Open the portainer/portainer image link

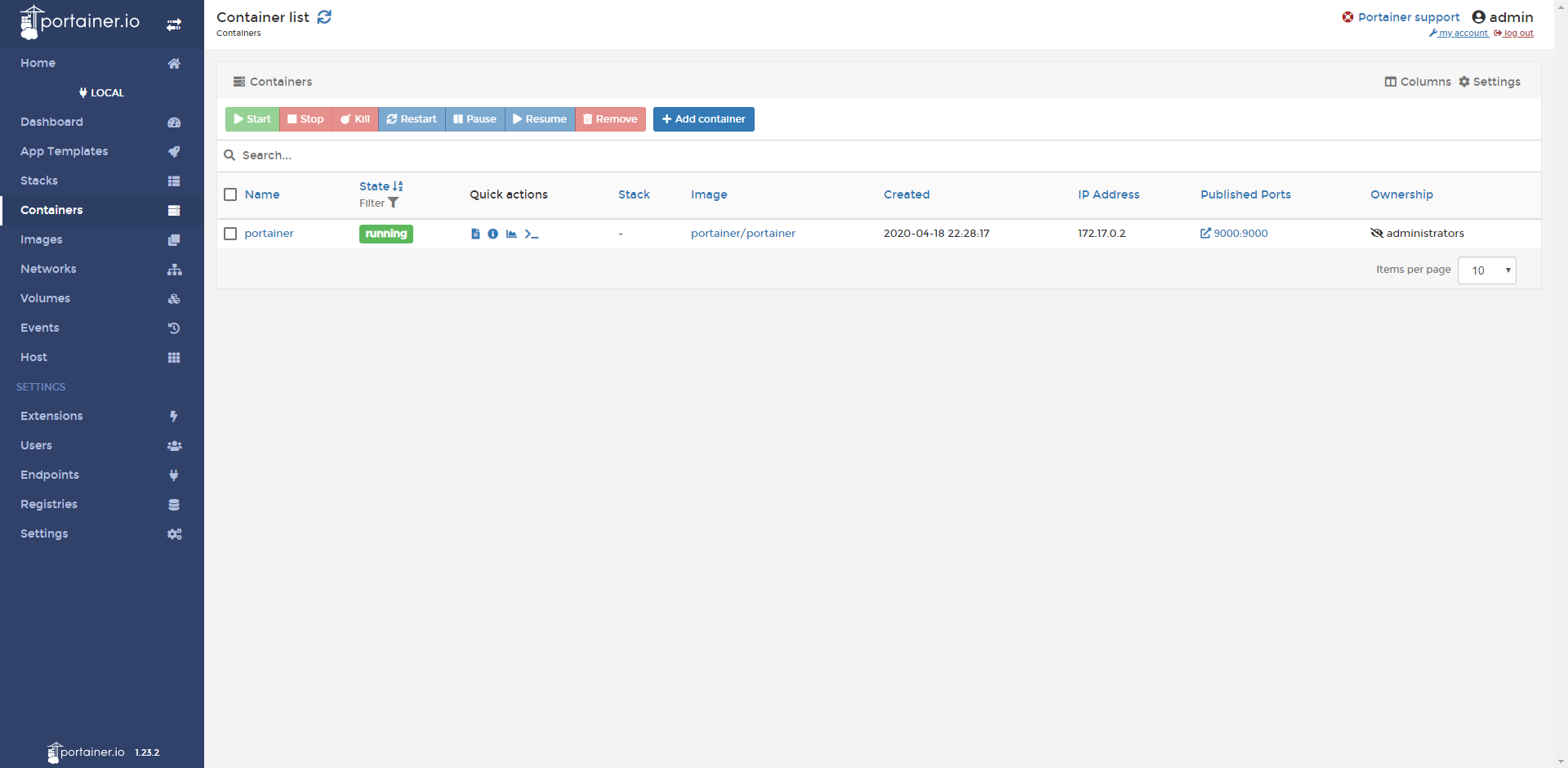tap(743, 234)
